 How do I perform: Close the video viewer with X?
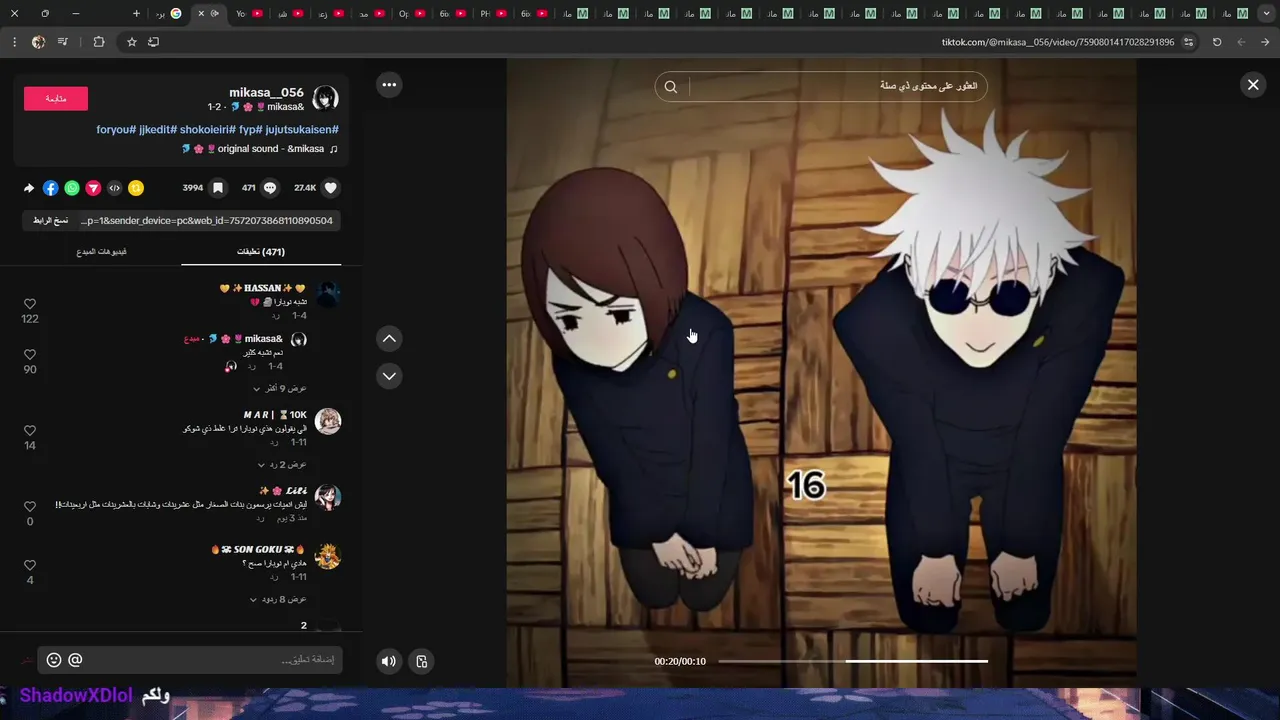point(1253,85)
